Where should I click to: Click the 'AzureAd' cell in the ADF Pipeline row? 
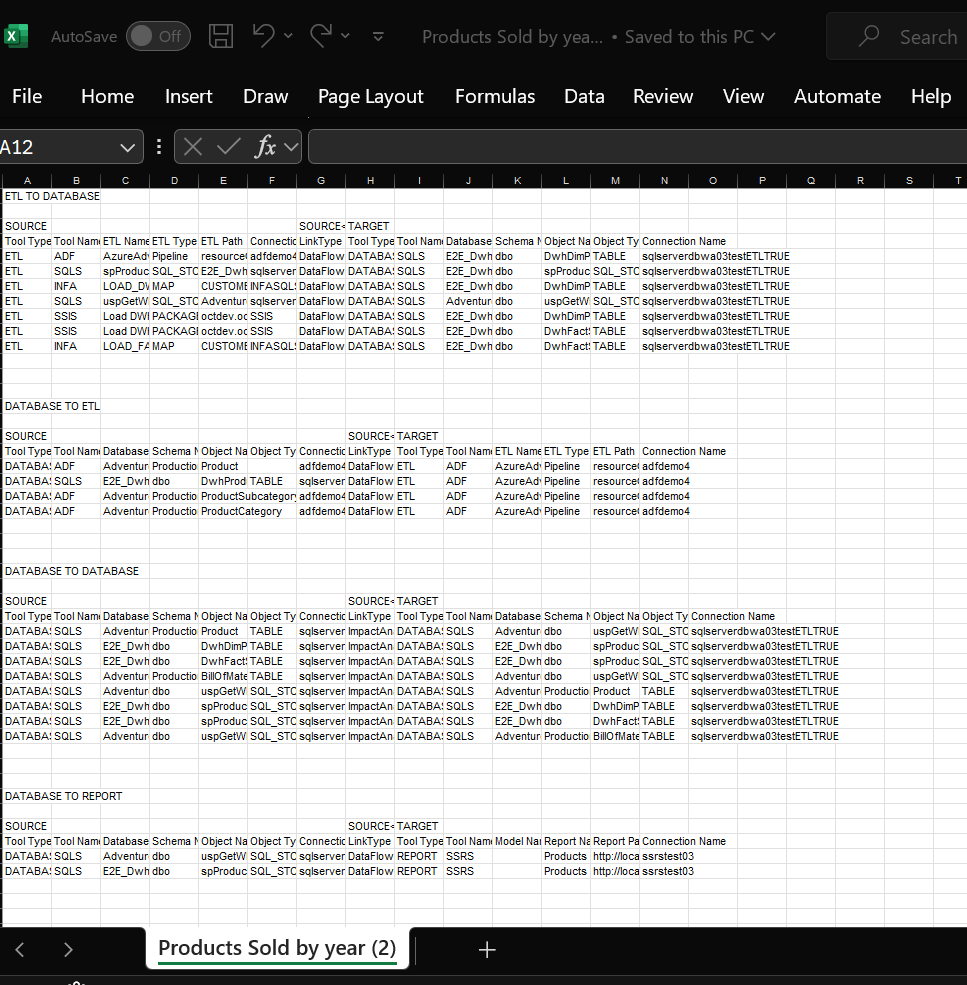point(125,256)
